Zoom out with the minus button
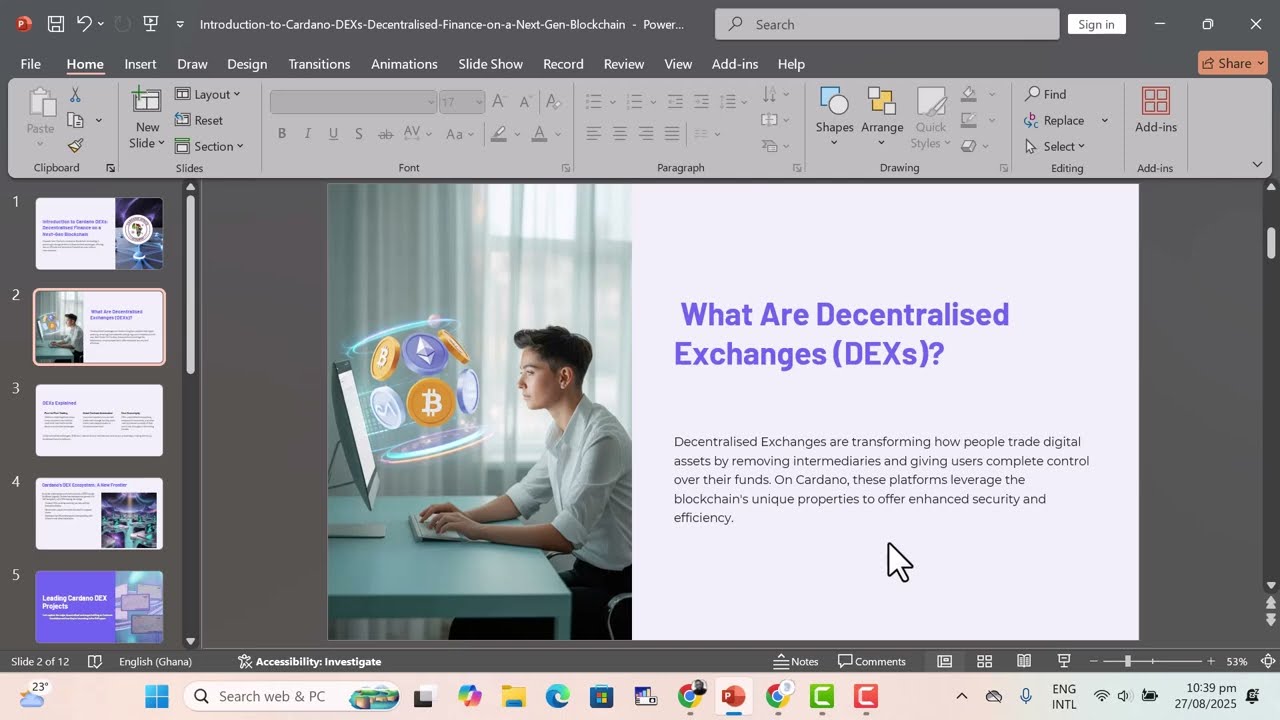Viewport: 1280px width, 720px height. 1093,661
